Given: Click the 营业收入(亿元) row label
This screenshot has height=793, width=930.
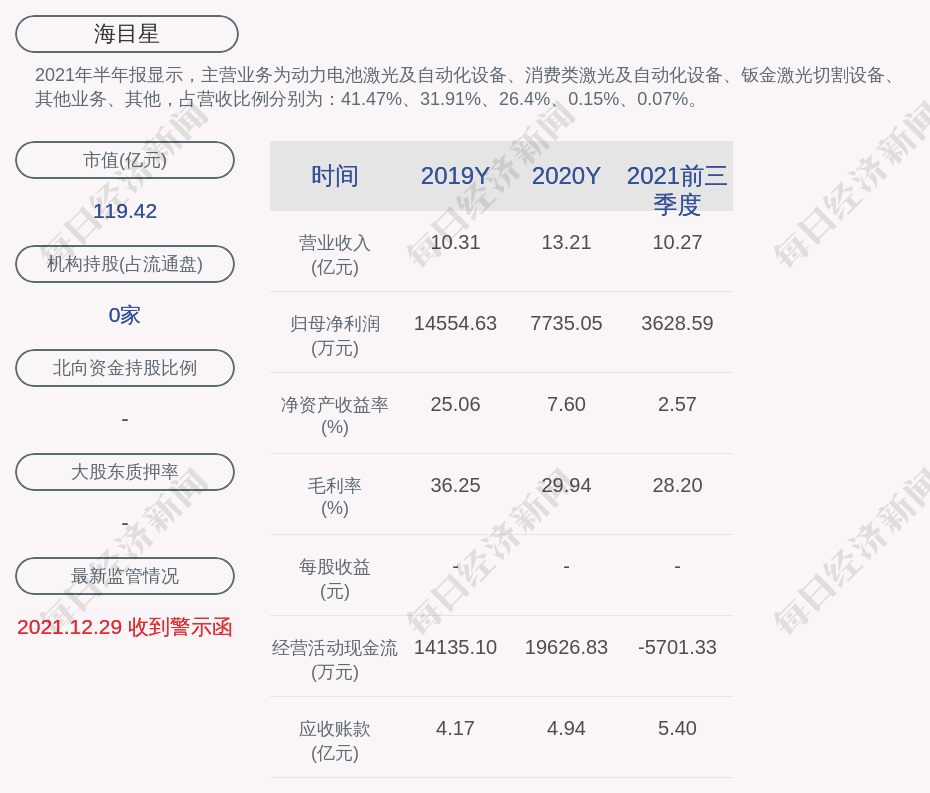Looking at the screenshot, I should pyautogui.click(x=335, y=255).
